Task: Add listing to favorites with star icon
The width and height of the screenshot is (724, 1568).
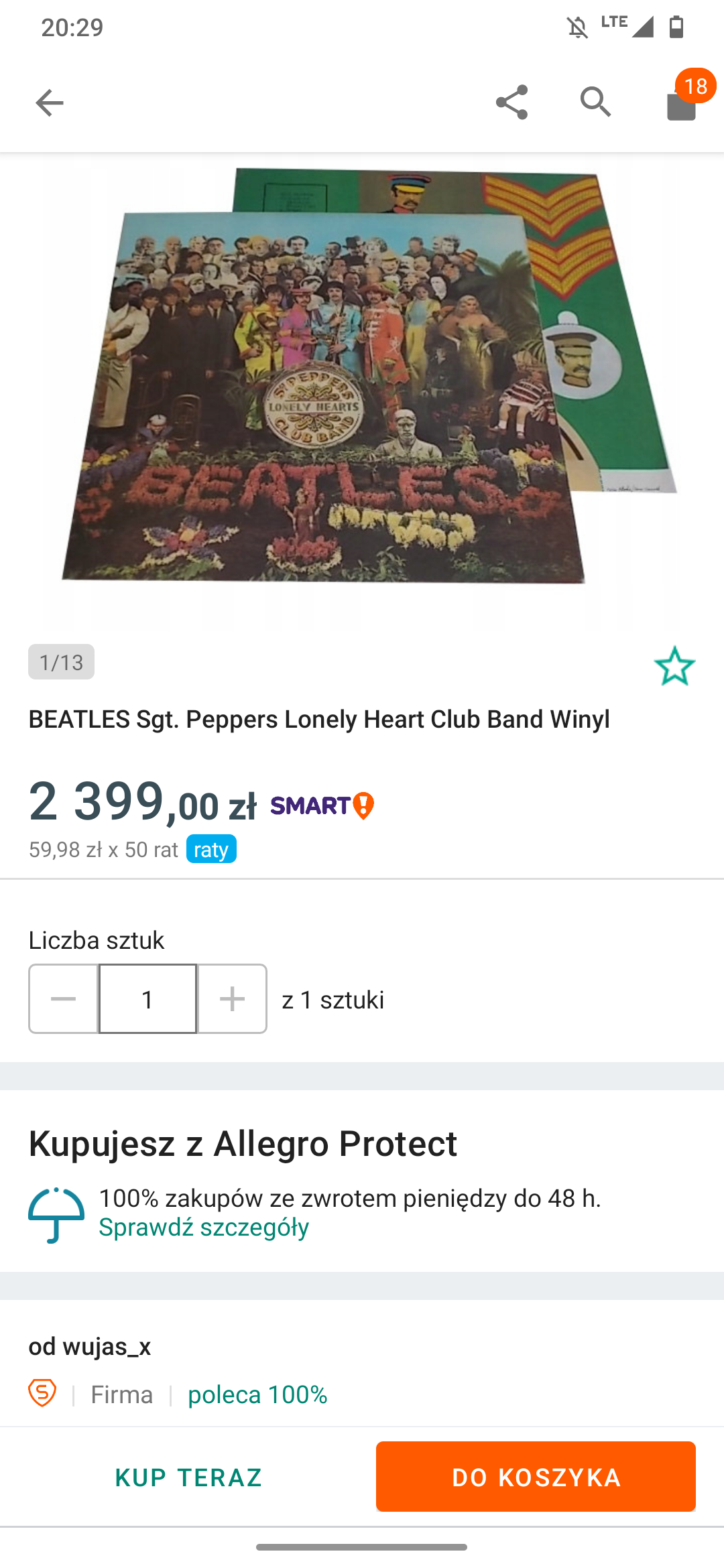Action: (674, 666)
